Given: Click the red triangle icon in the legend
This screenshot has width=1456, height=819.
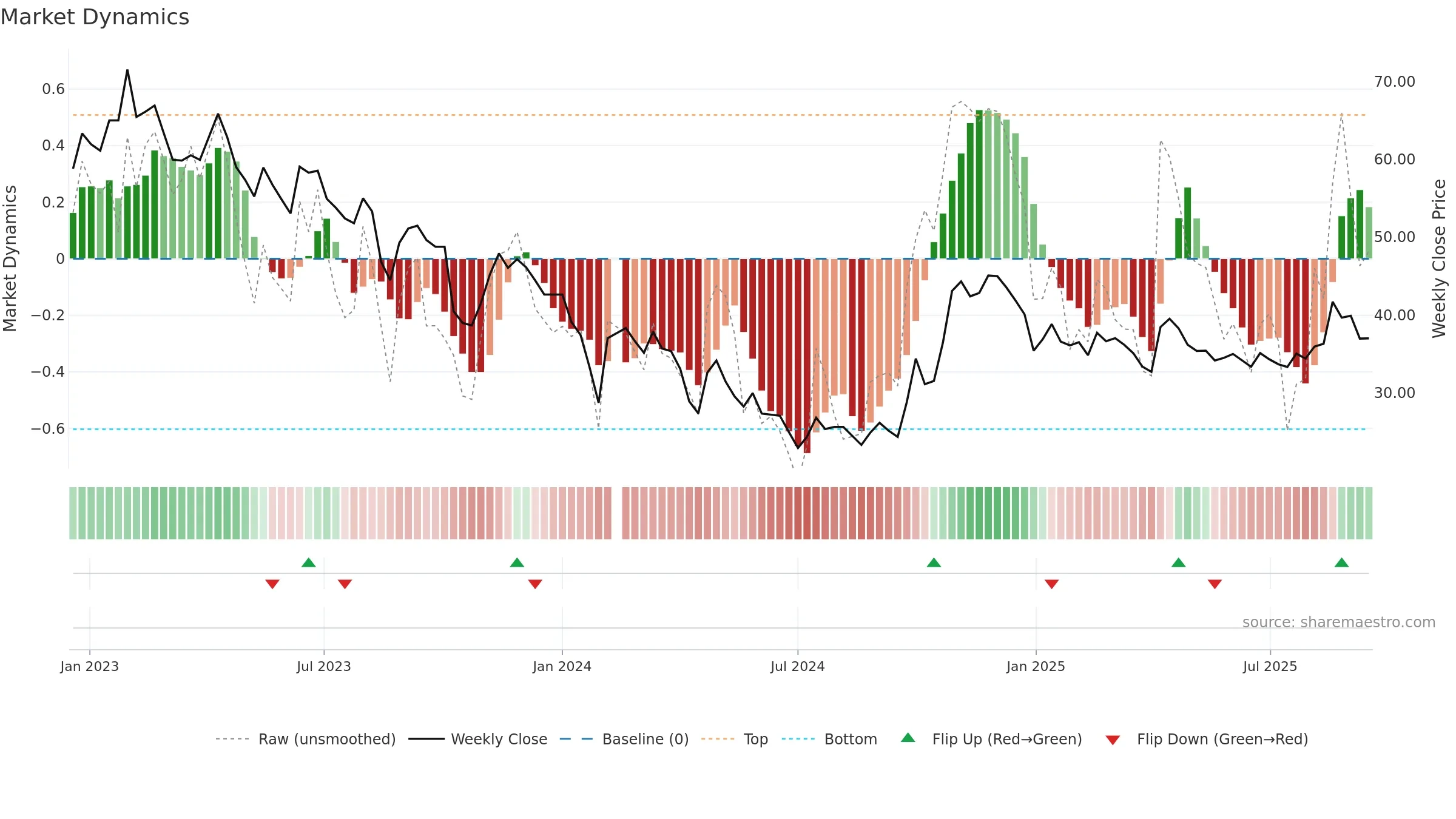Looking at the screenshot, I should (1113, 740).
